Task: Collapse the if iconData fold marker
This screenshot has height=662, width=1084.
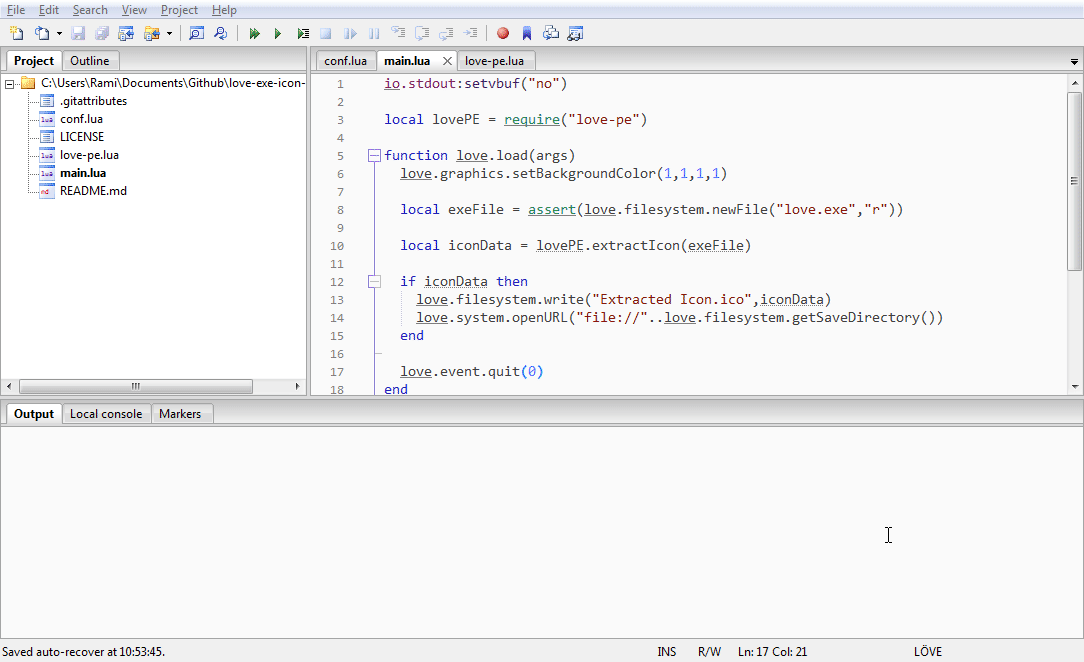Action: (x=374, y=281)
